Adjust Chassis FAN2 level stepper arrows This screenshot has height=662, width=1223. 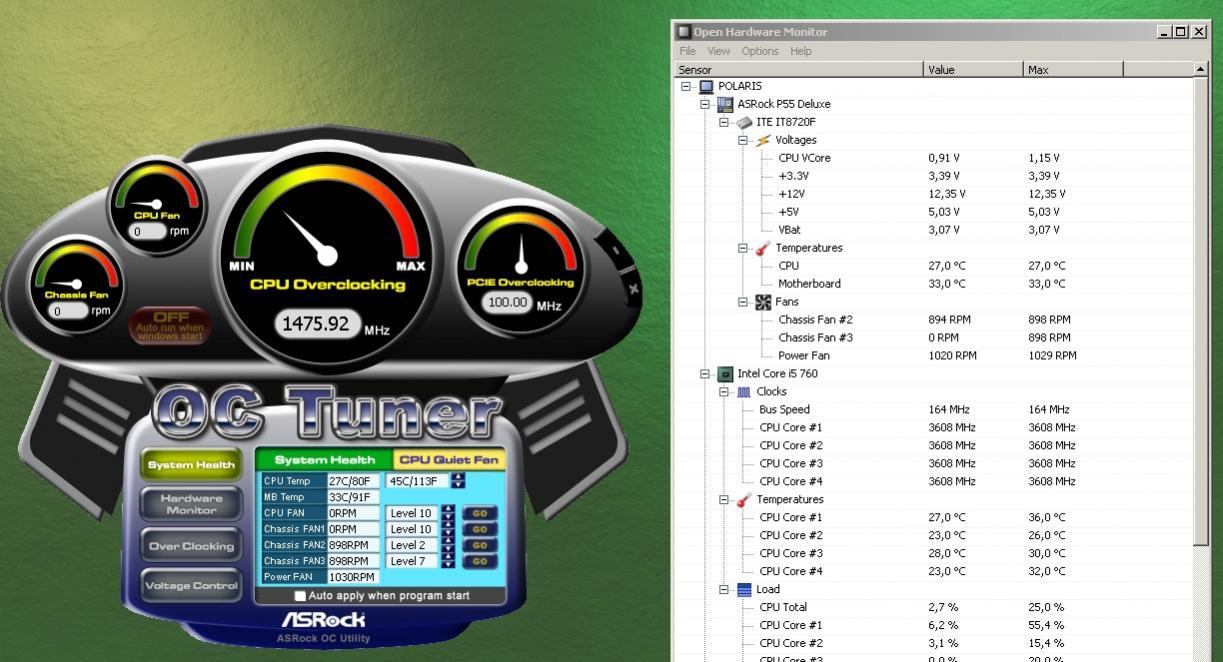point(447,545)
